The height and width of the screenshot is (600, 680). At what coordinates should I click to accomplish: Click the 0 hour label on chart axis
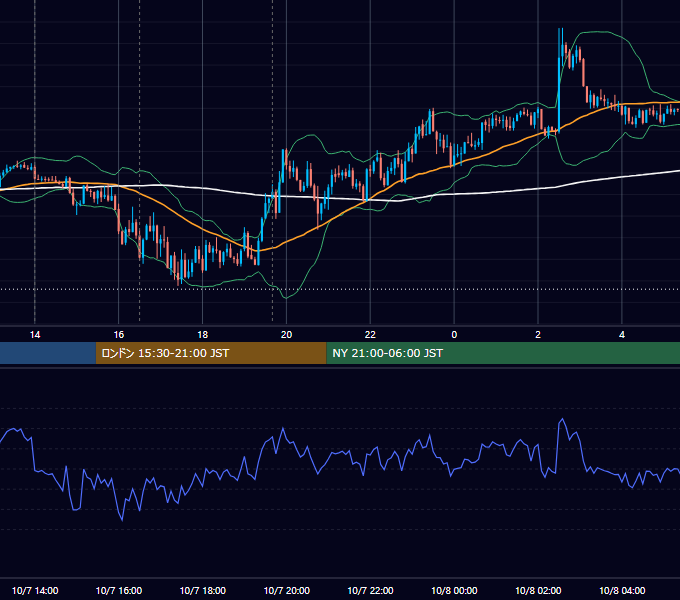(x=454, y=335)
